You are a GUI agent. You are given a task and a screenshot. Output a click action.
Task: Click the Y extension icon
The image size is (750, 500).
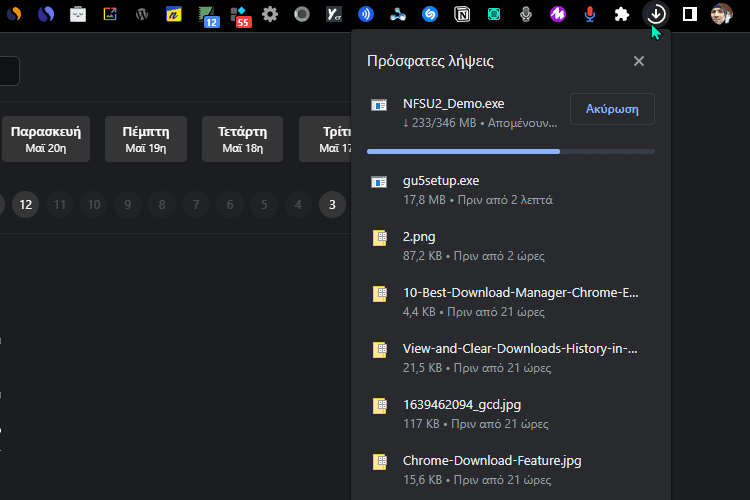click(x=334, y=14)
